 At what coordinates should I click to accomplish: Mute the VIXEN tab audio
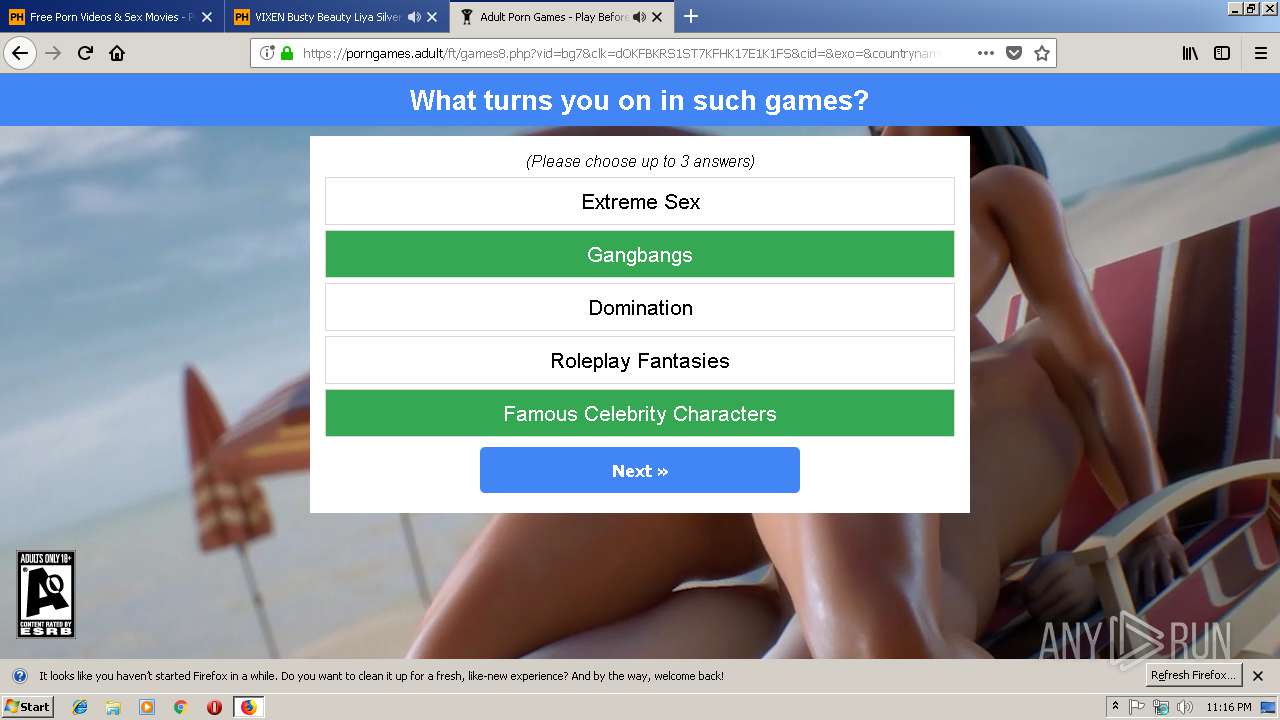tap(414, 17)
